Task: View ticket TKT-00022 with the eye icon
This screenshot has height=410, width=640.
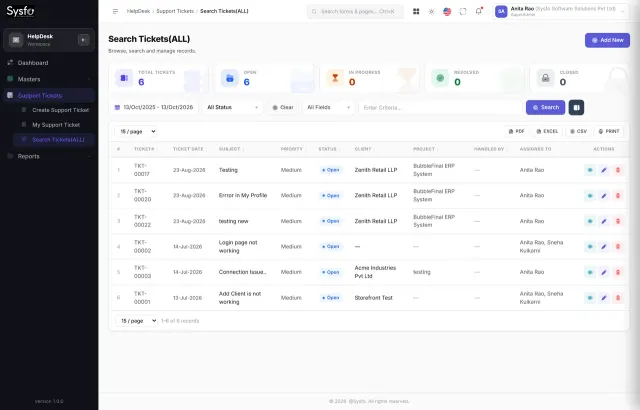Action: tap(590, 221)
